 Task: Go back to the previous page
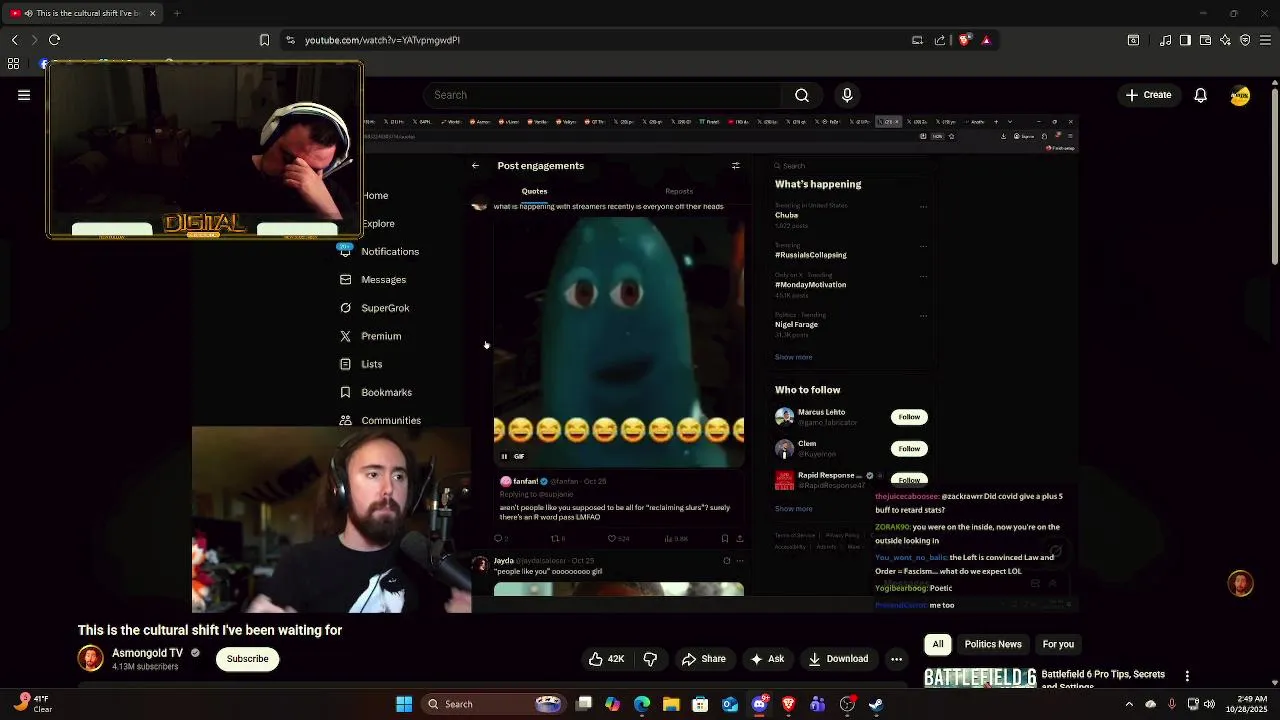[x=14, y=40]
